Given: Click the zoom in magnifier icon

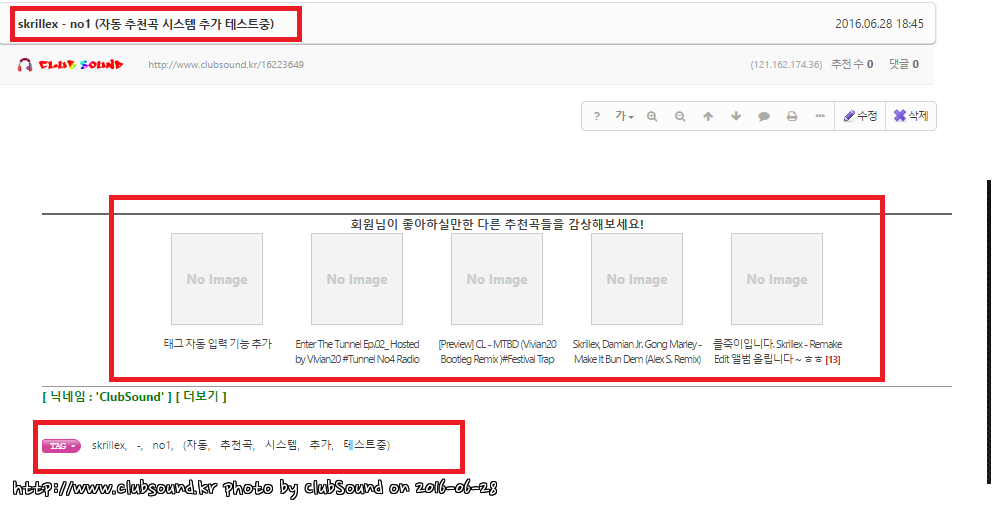Looking at the screenshot, I should click(x=652, y=116).
